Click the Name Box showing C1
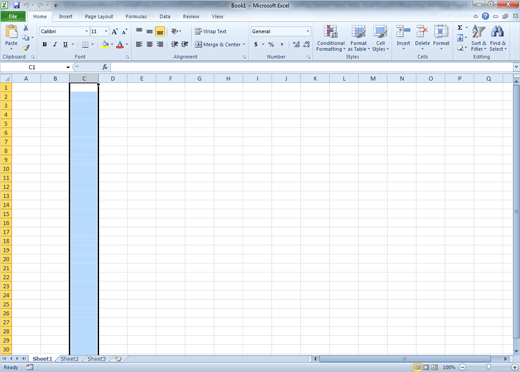 click(x=33, y=67)
